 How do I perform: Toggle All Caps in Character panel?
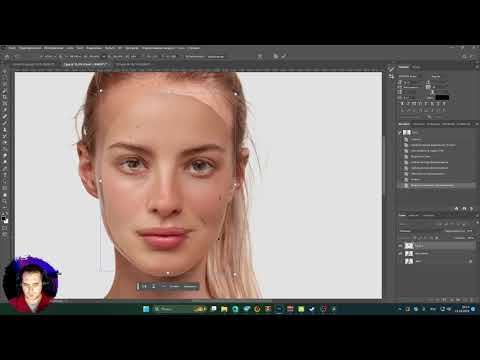414,104
